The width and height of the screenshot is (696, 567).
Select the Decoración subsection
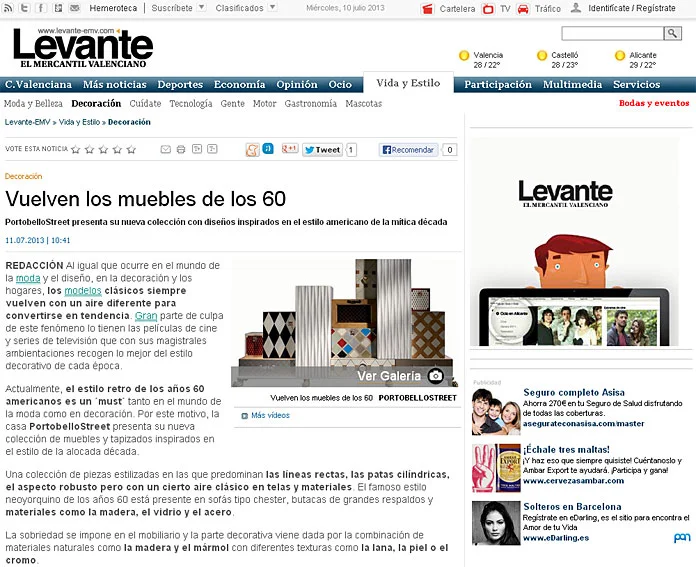click(x=96, y=103)
